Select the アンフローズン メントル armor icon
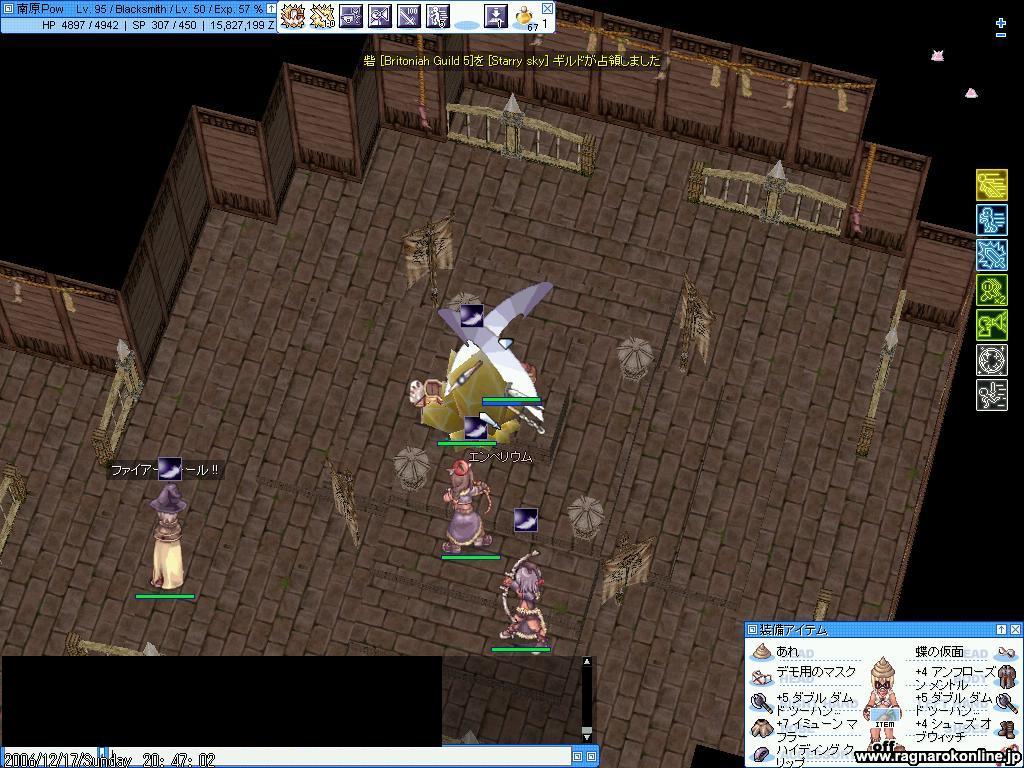The height and width of the screenshot is (768, 1024). pyautogui.click(x=1006, y=676)
